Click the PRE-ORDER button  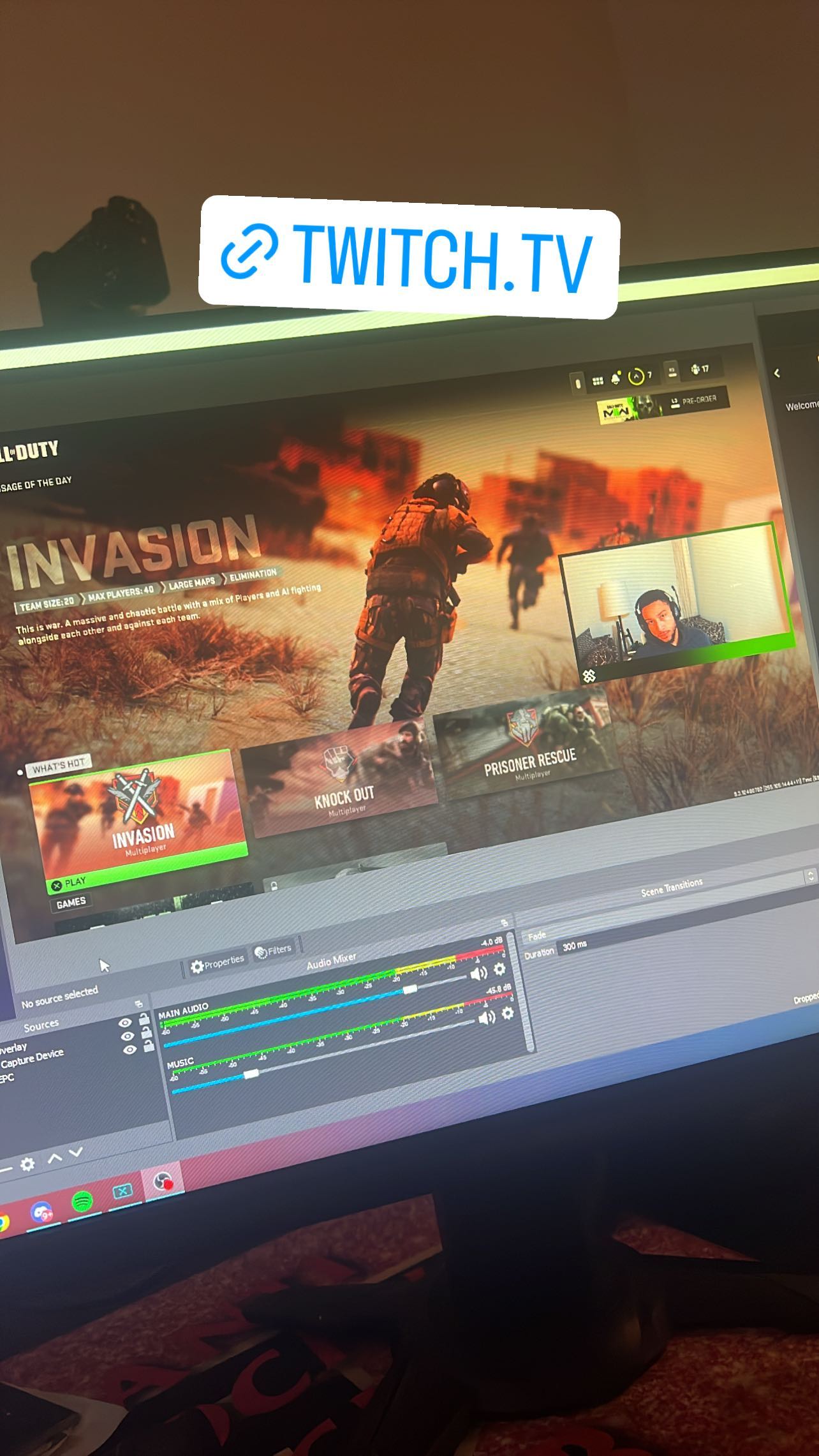coord(693,401)
